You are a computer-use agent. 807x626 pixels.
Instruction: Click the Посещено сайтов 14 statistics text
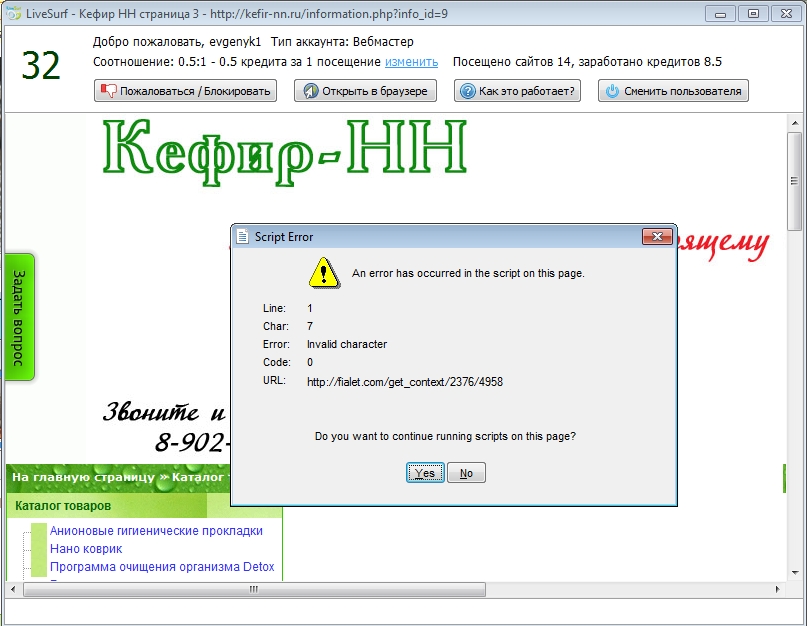click(587, 62)
